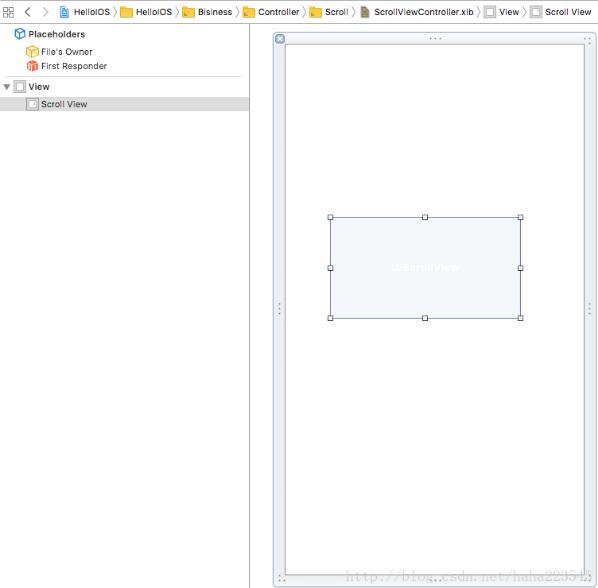The image size is (598, 588).
Task: Open the Bisiness folder breadcrumb
Action: coord(207,12)
